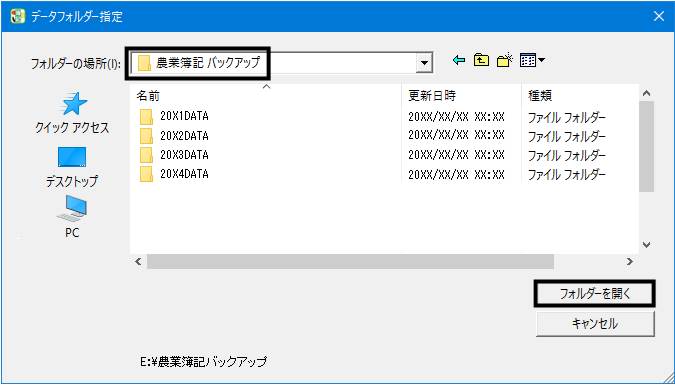Create a new folder icon
The image size is (675, 386).
pos(504,60)
